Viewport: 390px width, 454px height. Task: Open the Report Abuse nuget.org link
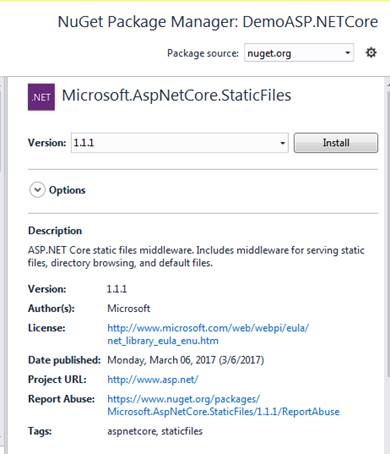pos(223,405)
